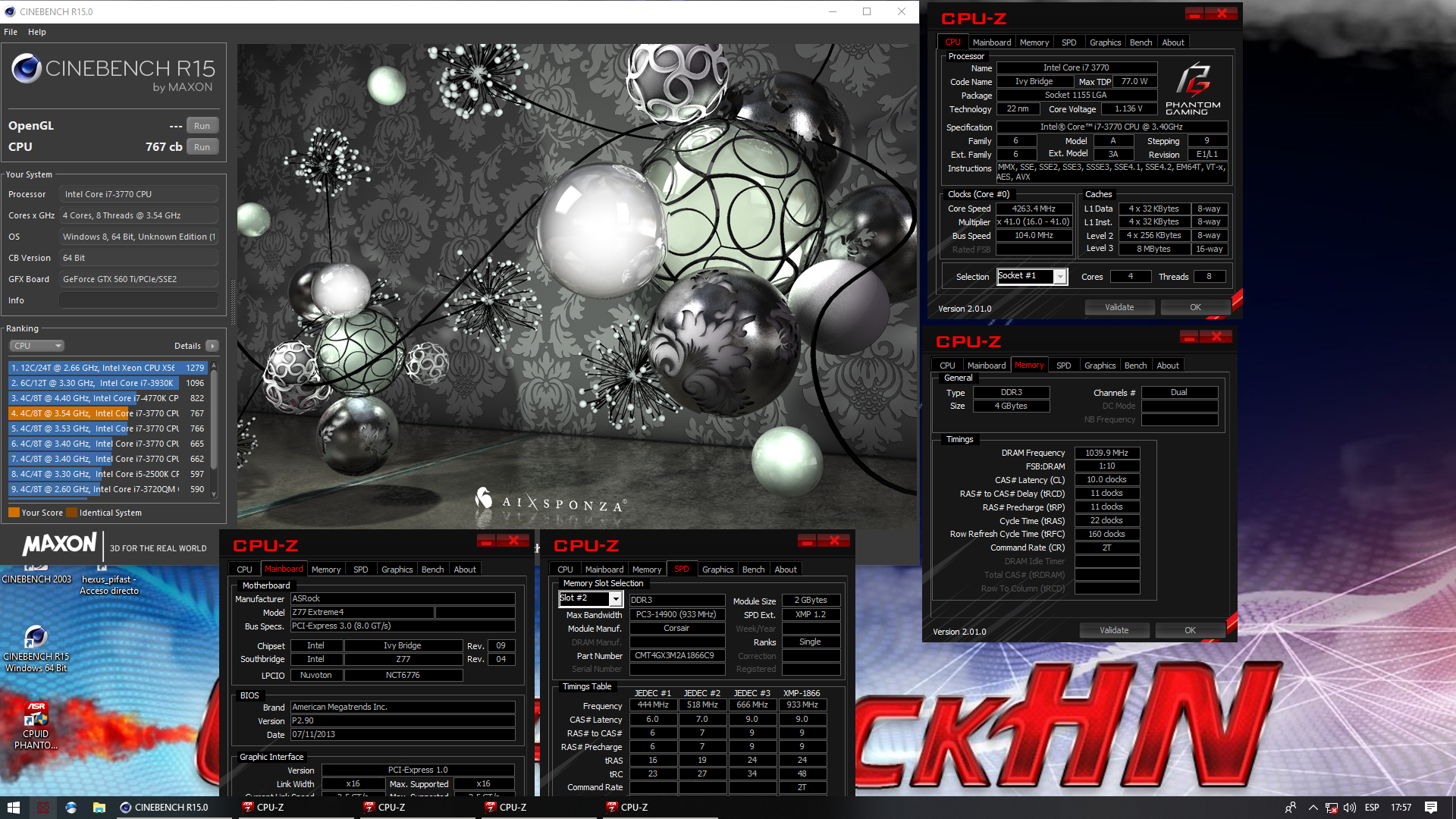Open Graphics tab in CPU-Z SPD window

pos(717,570)
